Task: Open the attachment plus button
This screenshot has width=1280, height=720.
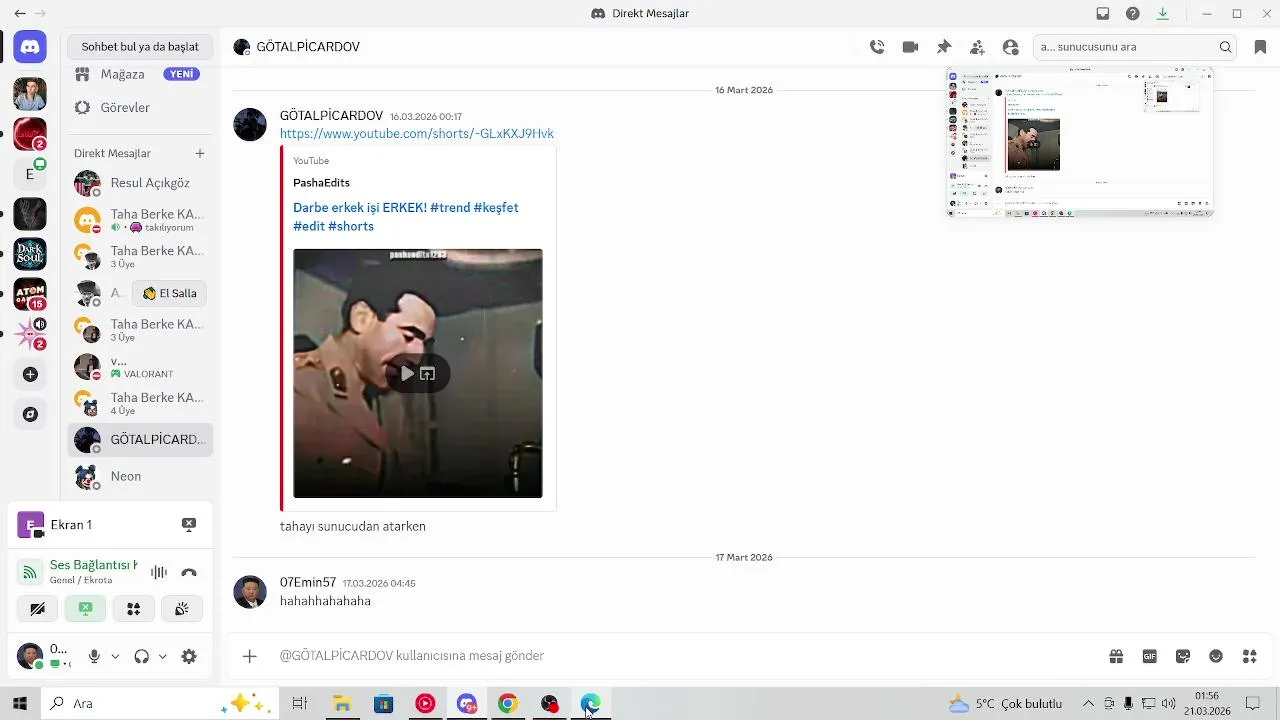Action: tap(250, 656)
